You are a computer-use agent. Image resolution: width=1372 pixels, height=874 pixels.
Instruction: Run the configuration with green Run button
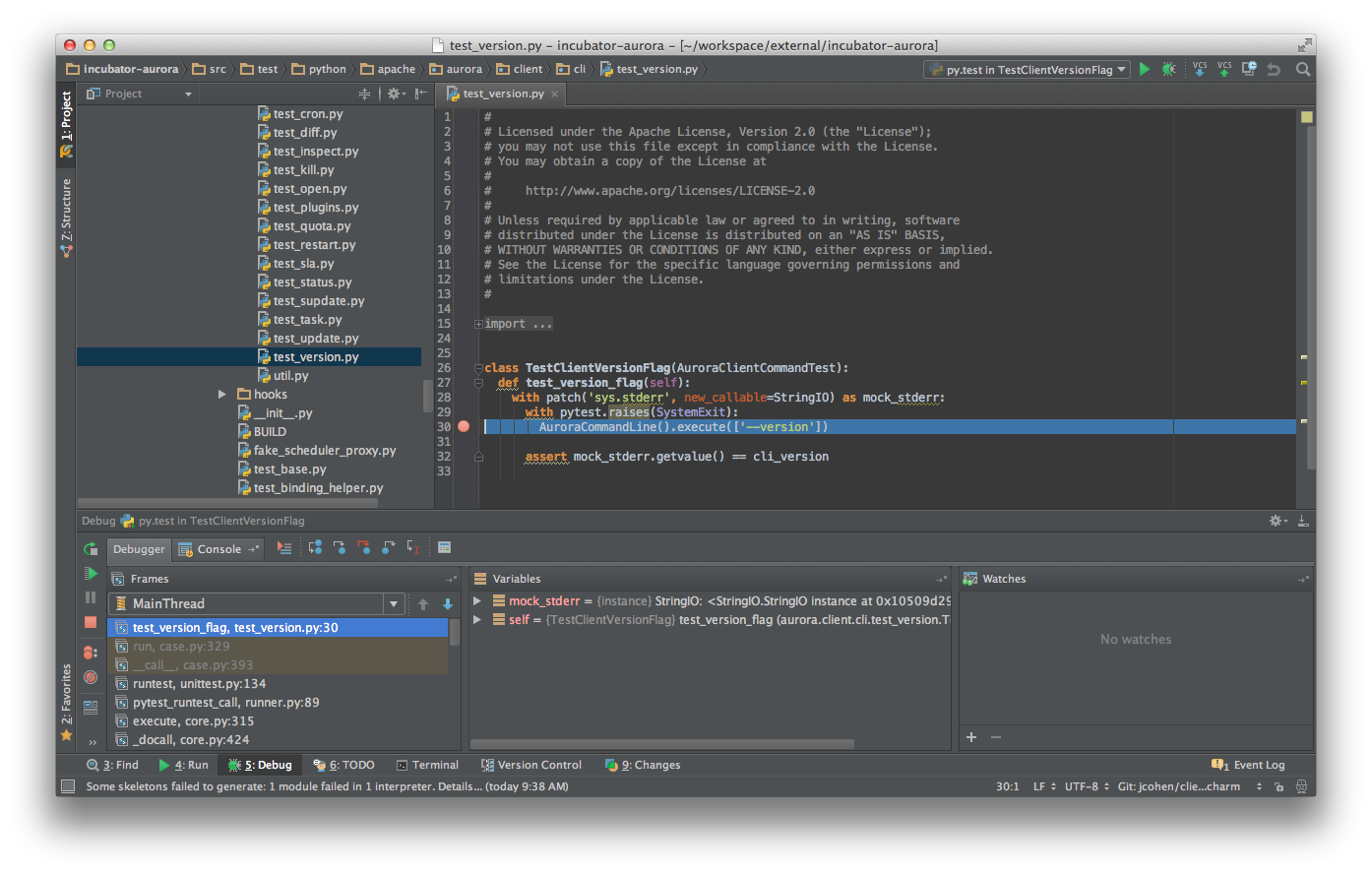coord(1144,69)
